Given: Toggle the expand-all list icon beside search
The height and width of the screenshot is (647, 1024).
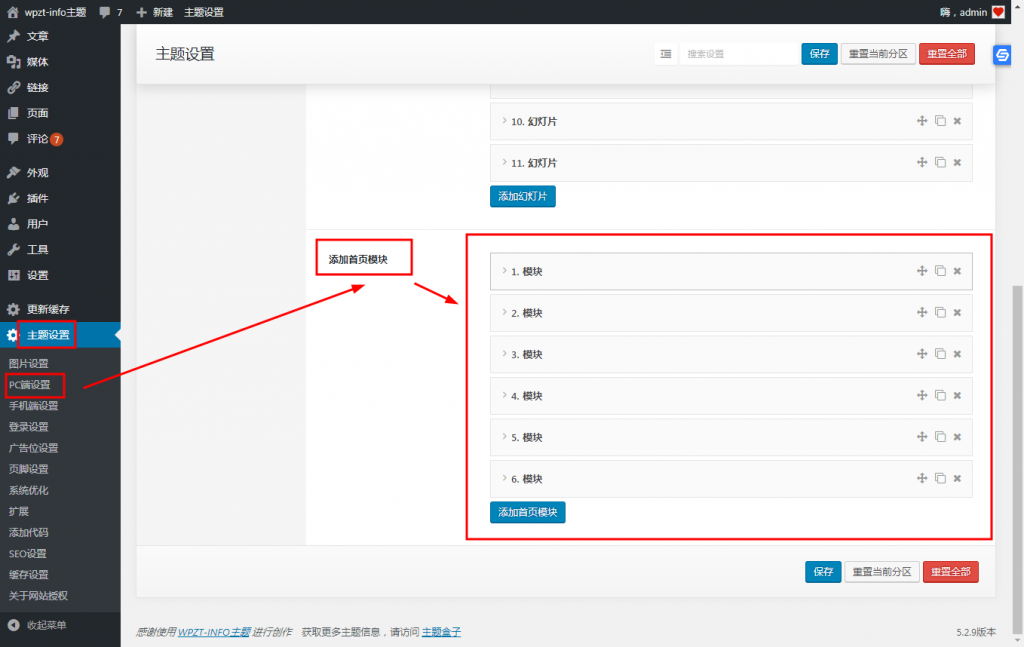Looking at the screenshot, I should tap(665, 54).
